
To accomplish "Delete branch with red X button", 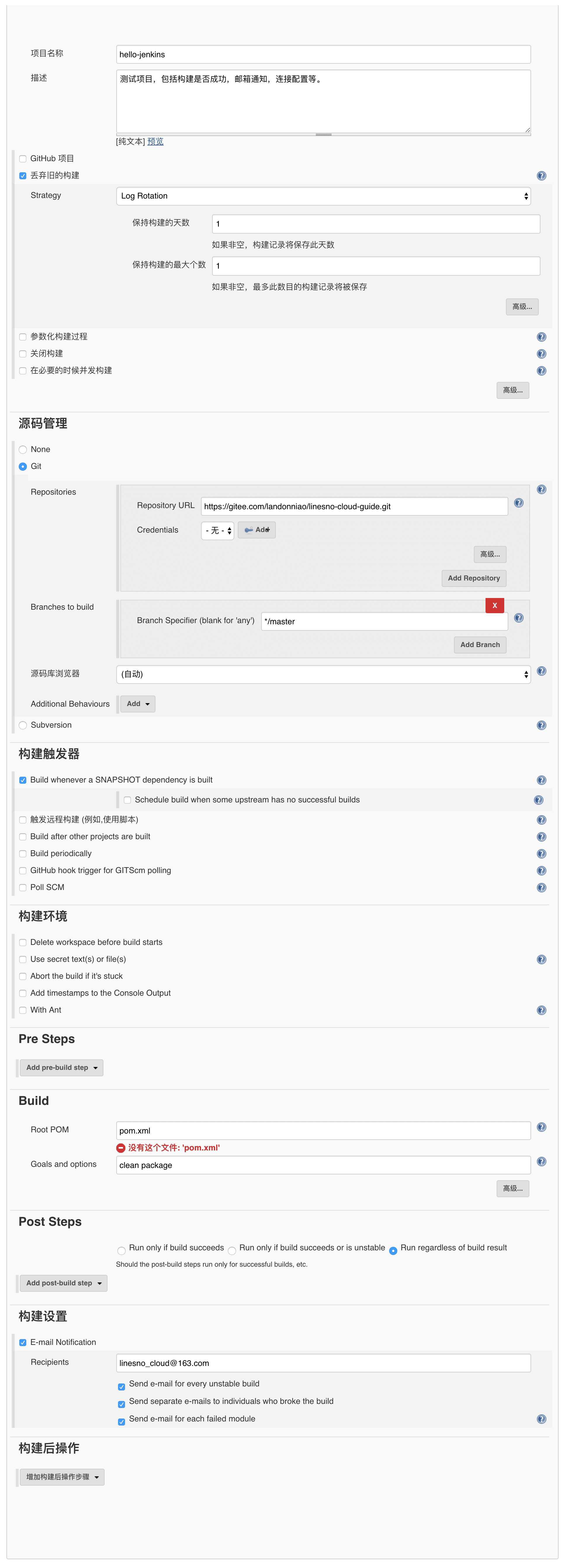I will 494,606.
